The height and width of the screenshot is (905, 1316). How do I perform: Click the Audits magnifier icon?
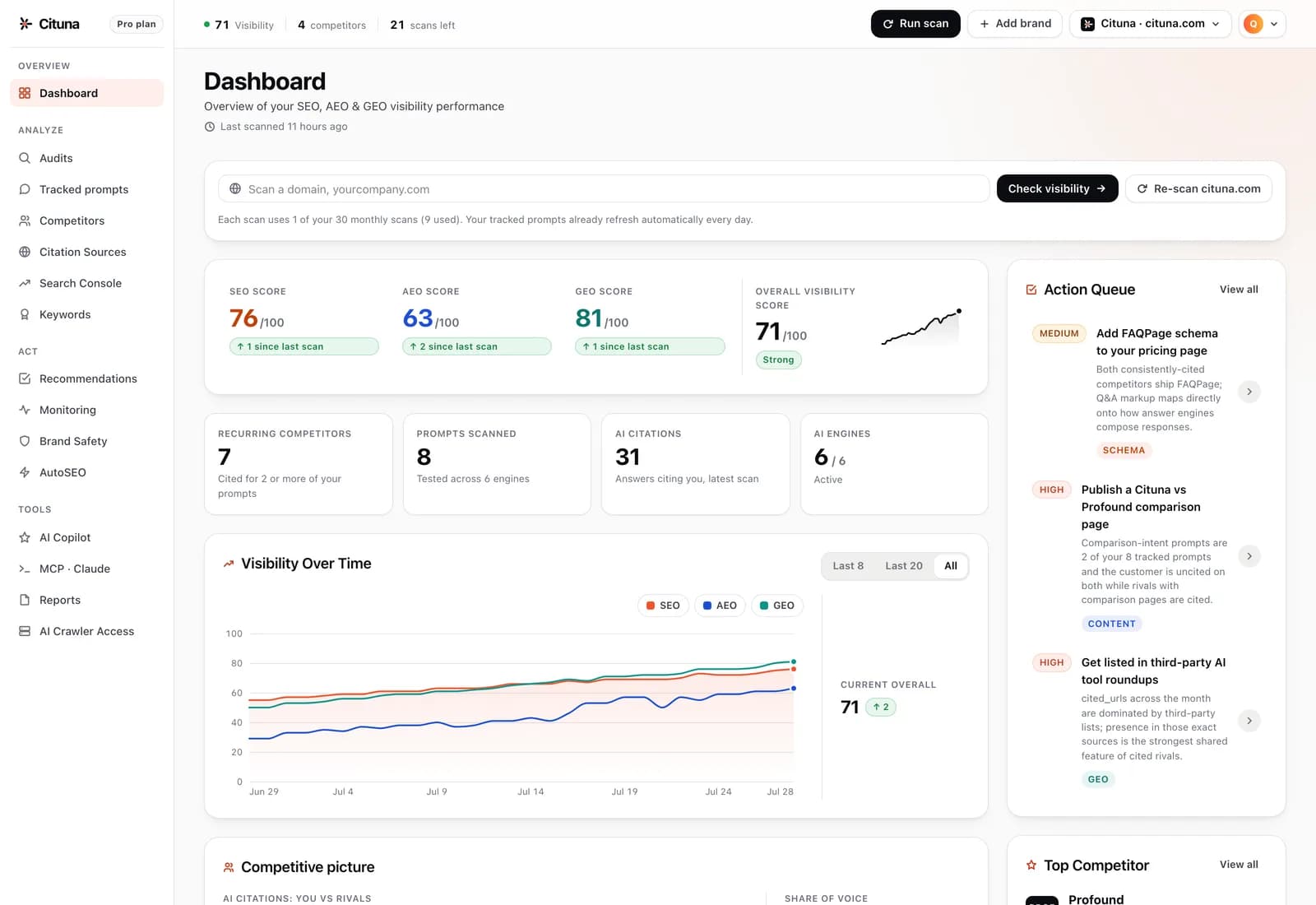[x=25, y=158]
